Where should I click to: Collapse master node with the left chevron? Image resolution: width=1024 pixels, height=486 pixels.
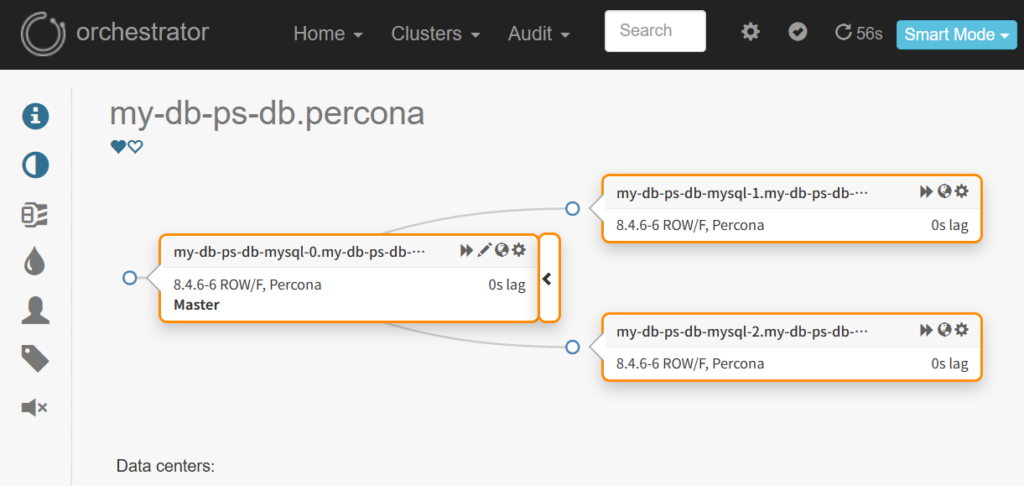tap(548, 279)
